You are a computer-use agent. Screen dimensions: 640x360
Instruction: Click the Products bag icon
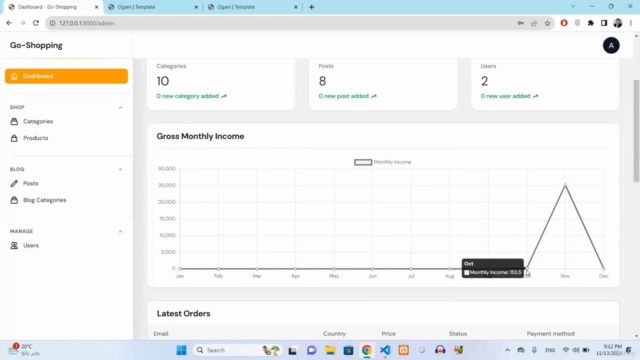click(x=14, y=138)
